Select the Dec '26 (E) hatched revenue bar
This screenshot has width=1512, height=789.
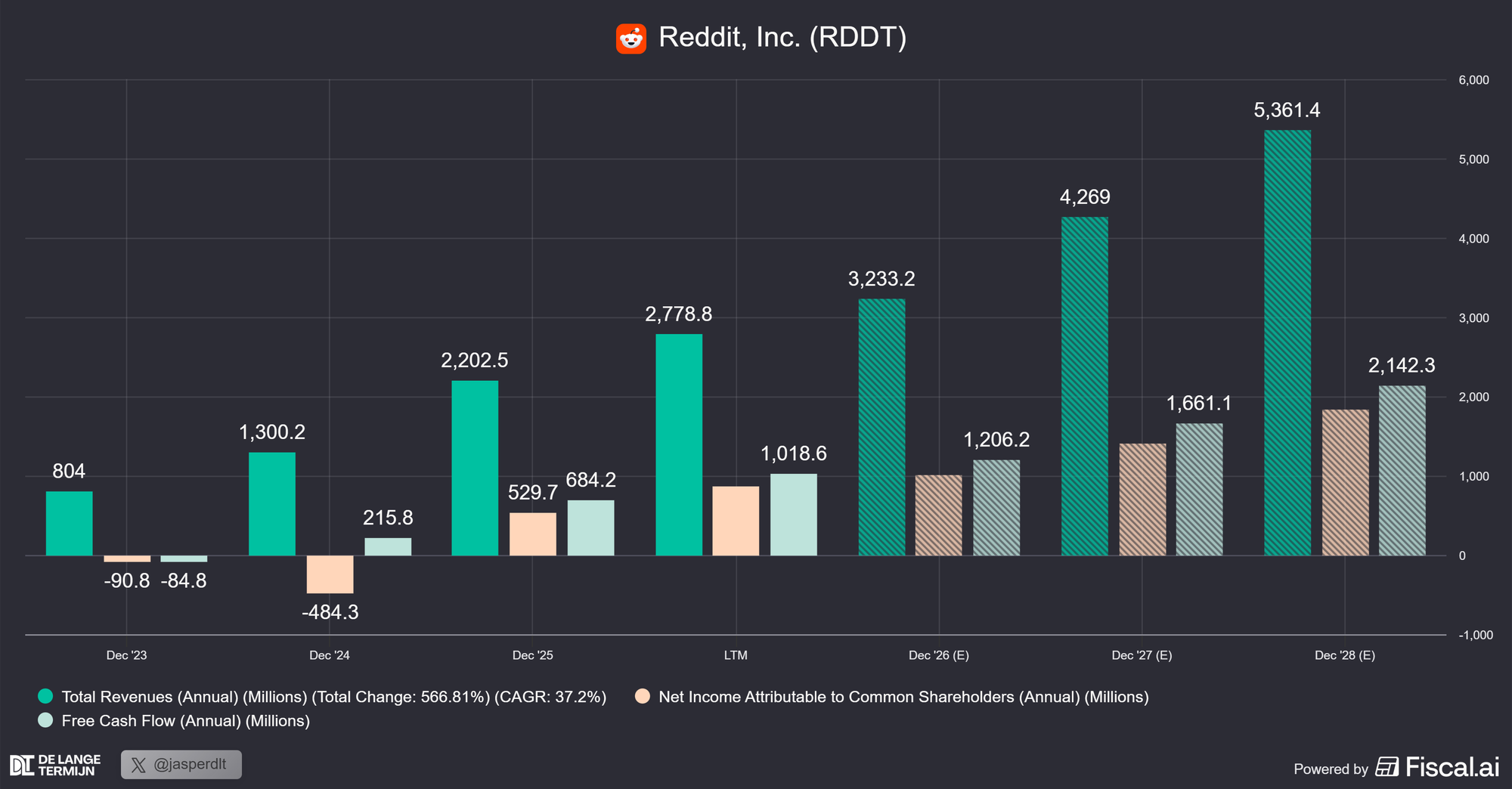coord(881,427)
